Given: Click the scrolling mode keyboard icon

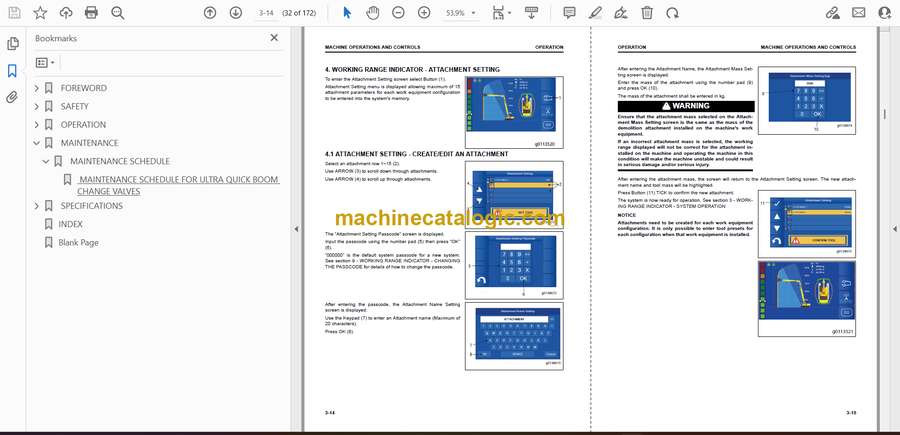Looking at the screenshot, I should coord(531,13).
